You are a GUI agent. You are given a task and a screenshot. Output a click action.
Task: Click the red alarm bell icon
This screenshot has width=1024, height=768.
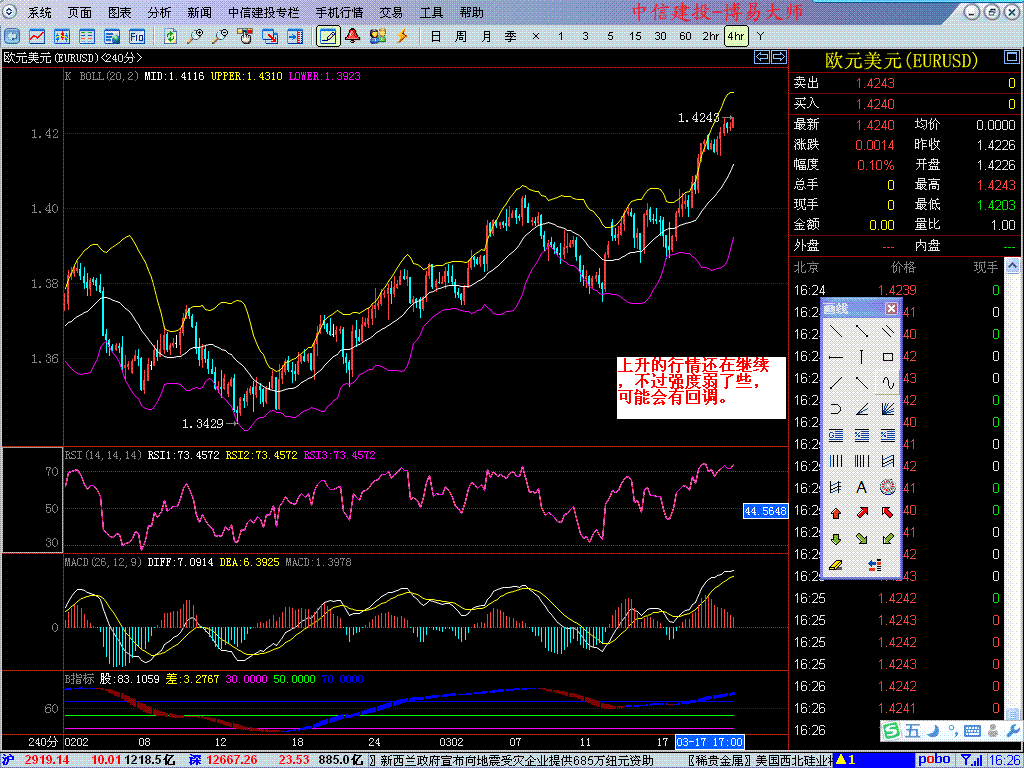353,37
